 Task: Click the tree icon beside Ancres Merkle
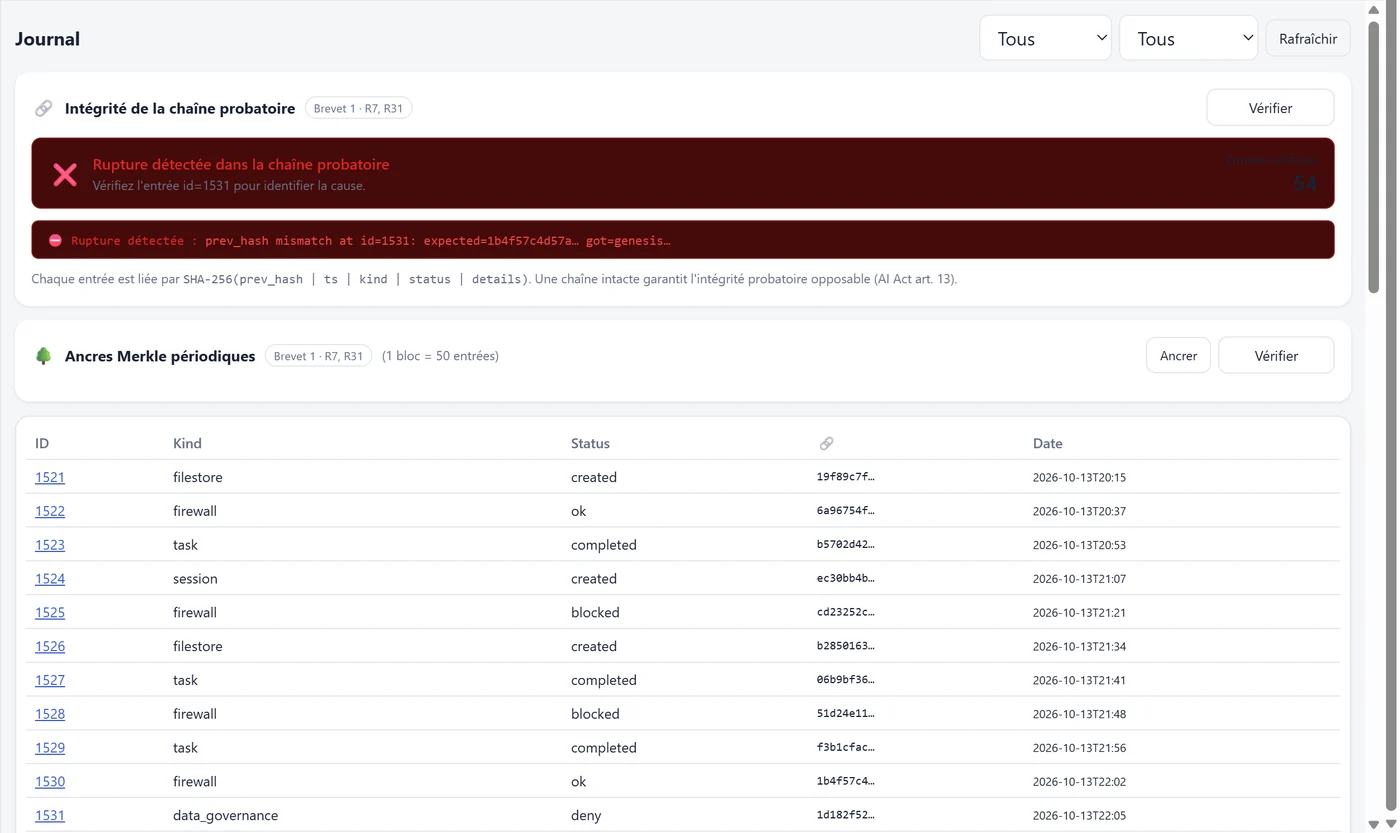click(43, 356)
